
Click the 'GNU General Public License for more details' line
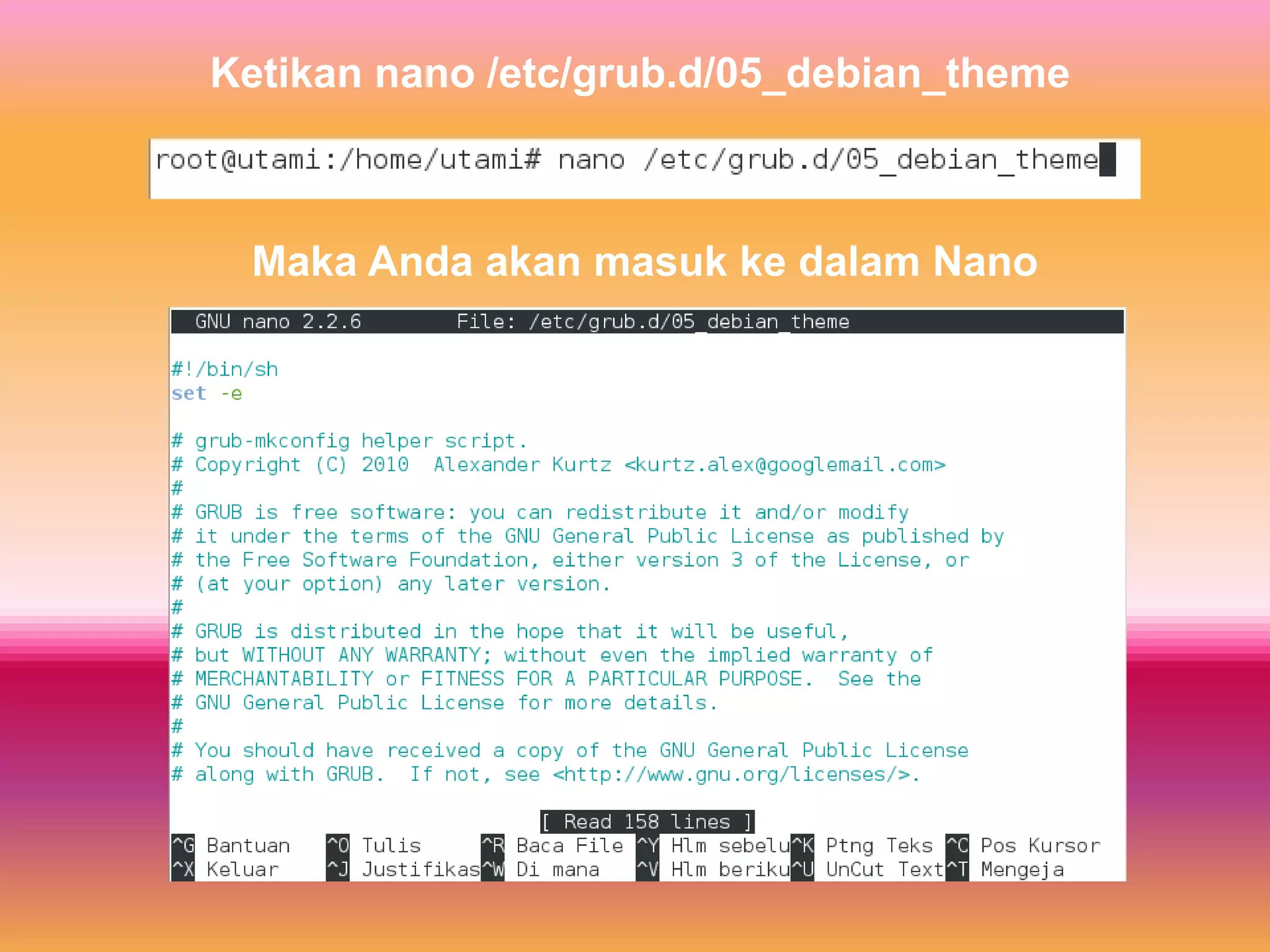[445, 703]
